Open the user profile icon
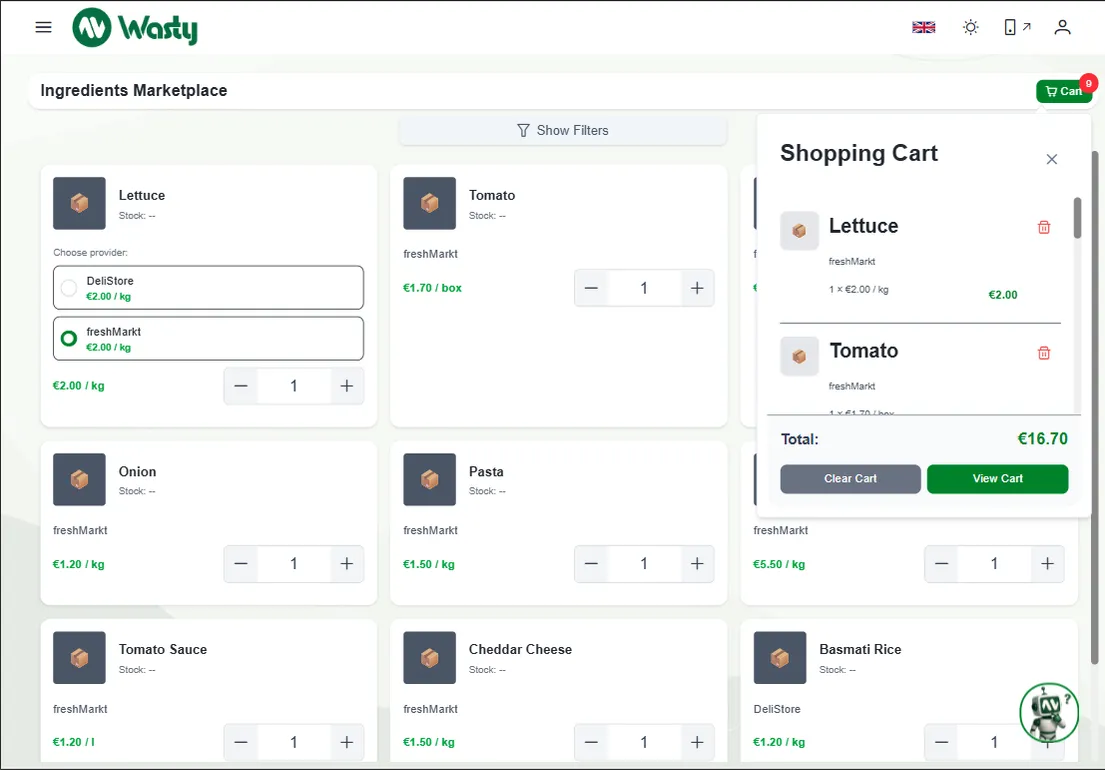 pyautogui.click(x=1062, y=27)
